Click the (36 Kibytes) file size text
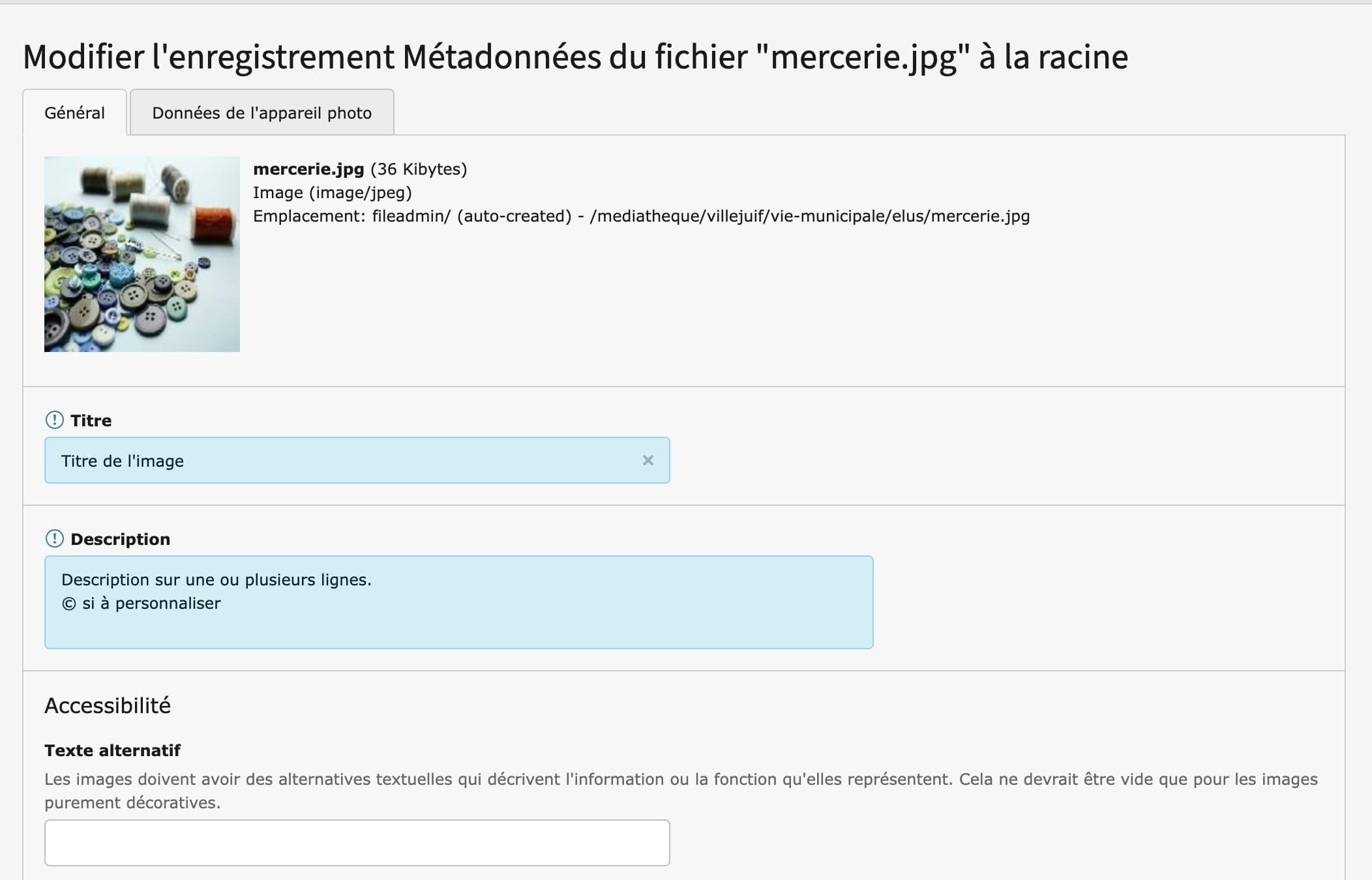This screenshot has height=880, width=1372. tap(419, 169)
